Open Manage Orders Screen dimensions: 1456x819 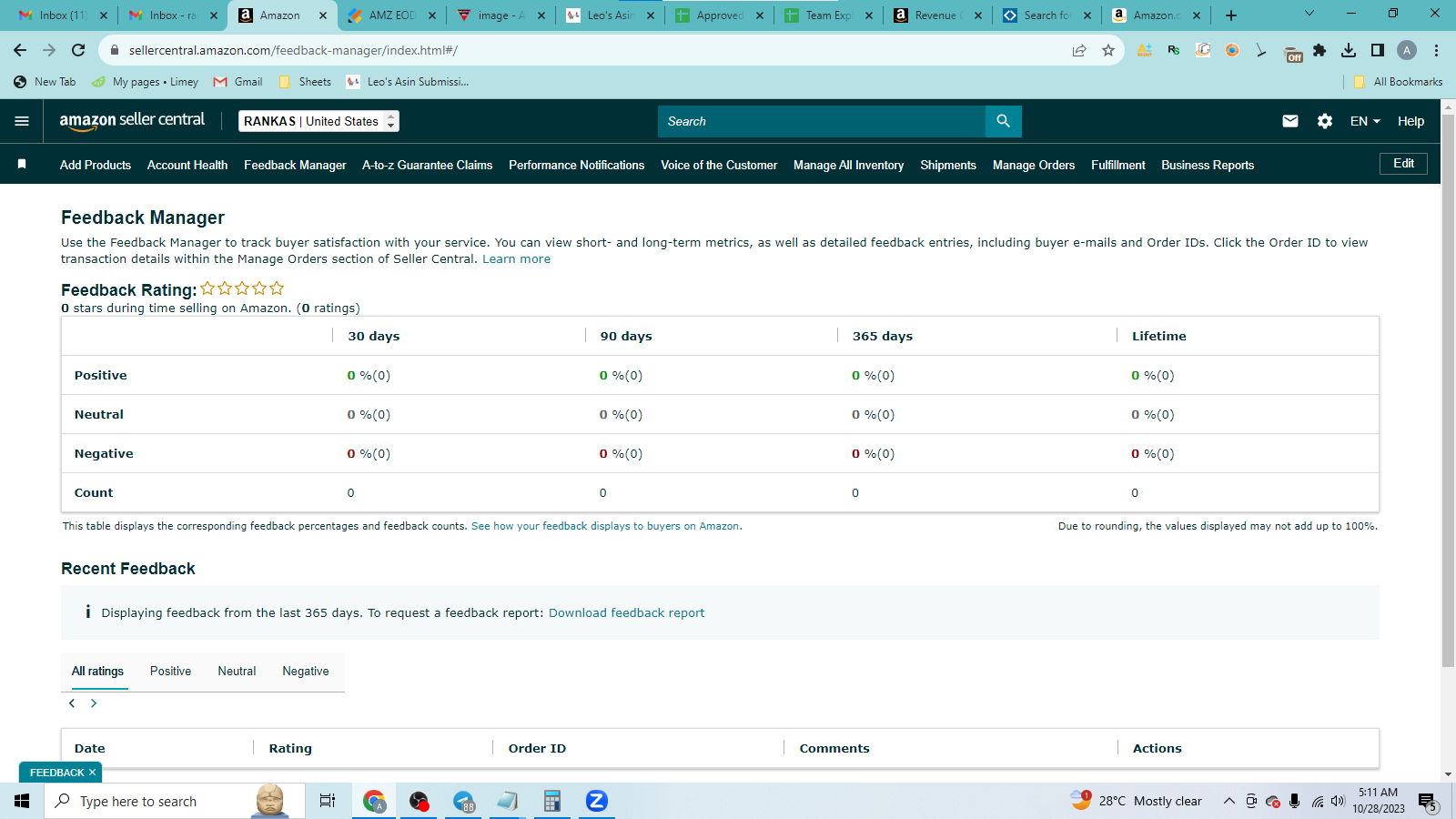coord(1034,165)
